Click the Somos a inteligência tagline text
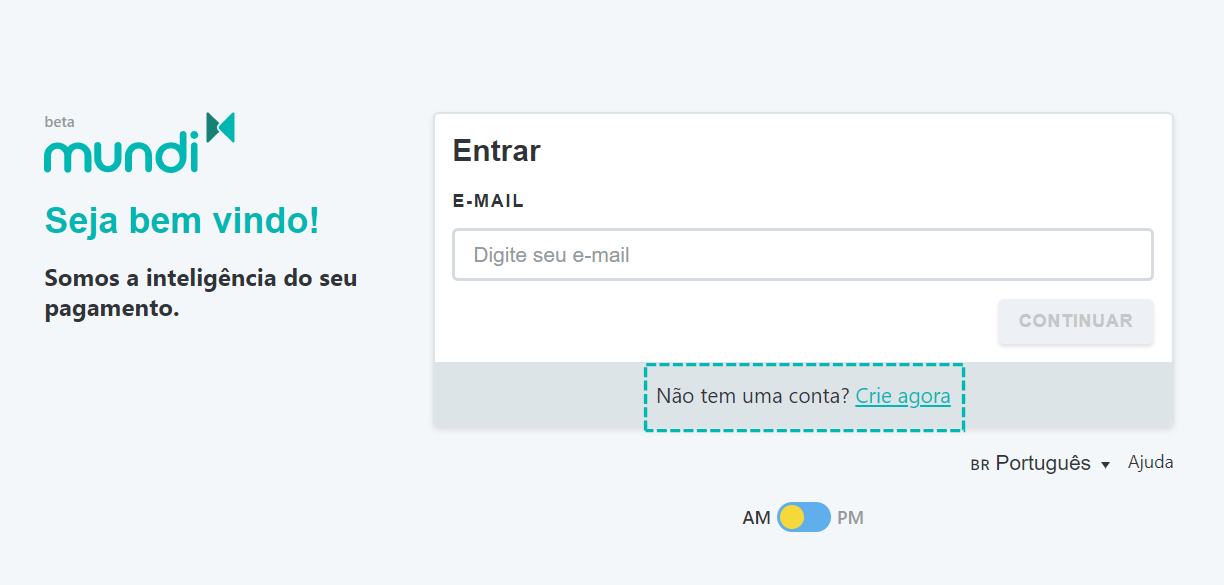 click(201, 293)
